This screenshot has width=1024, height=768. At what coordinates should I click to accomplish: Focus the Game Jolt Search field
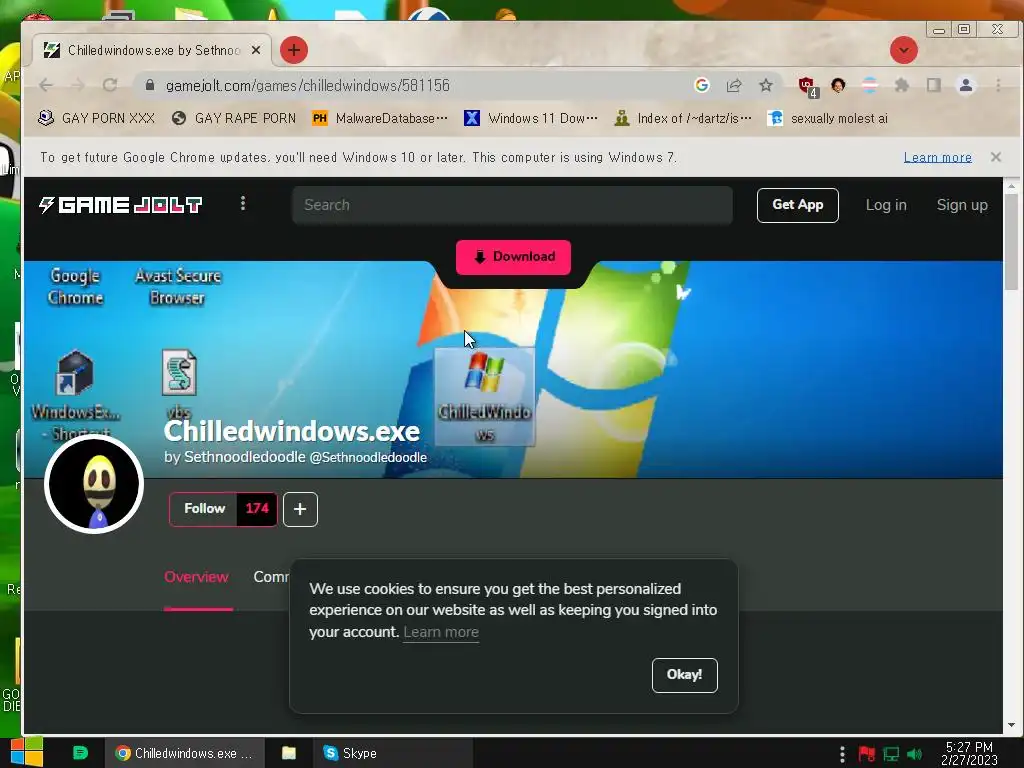click(x=512, y=205)
